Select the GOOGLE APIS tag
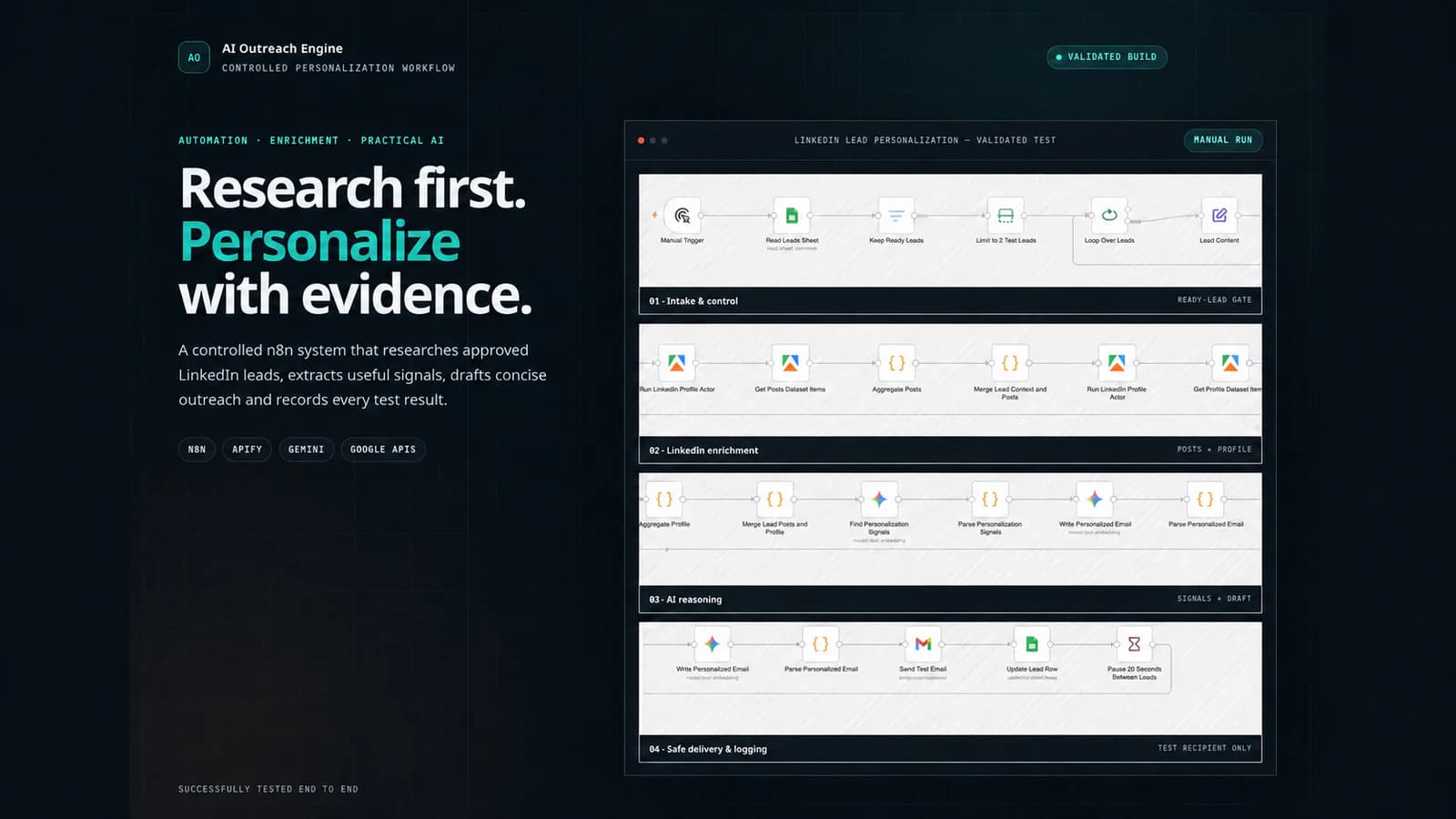Viewport: 1456px width, 819px height. point(383,450)
